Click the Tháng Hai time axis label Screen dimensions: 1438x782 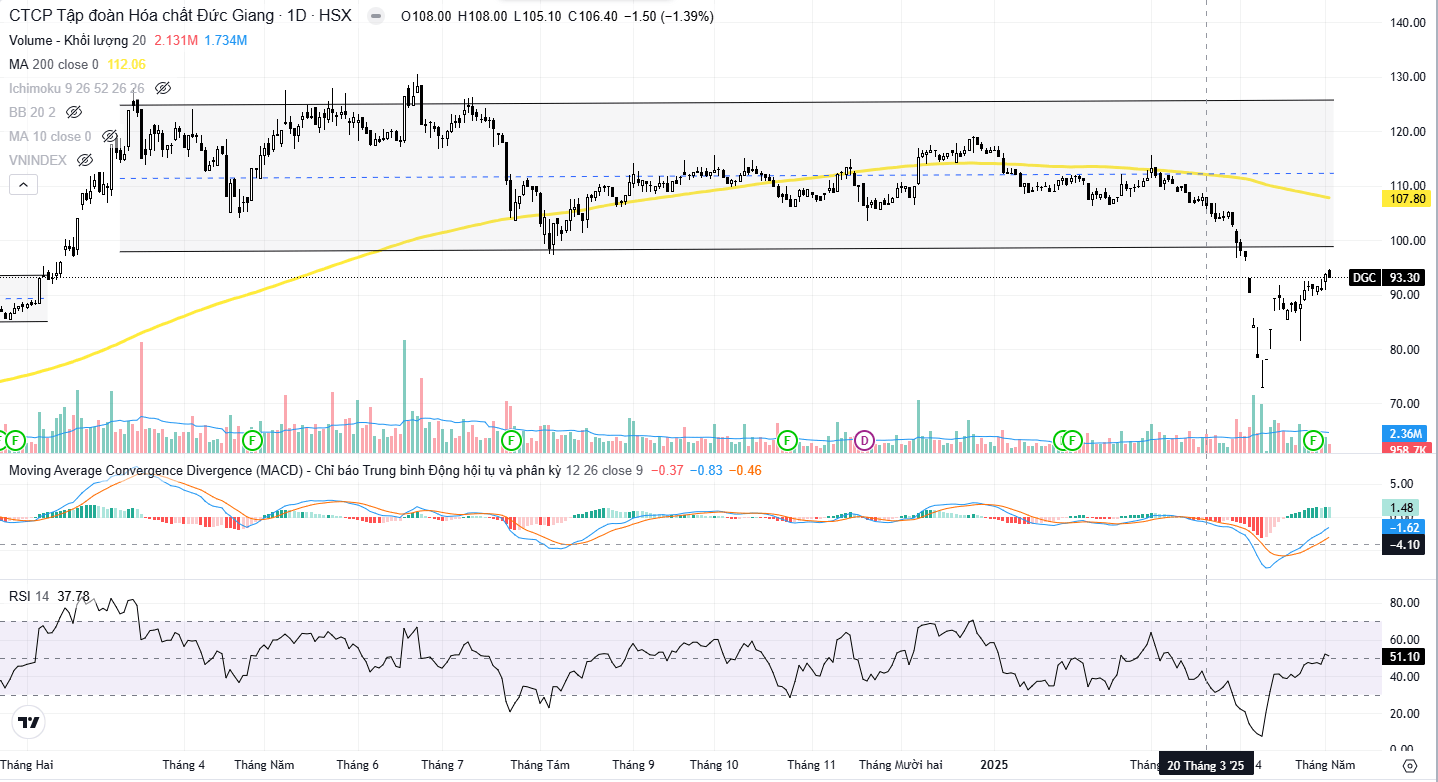26,765
